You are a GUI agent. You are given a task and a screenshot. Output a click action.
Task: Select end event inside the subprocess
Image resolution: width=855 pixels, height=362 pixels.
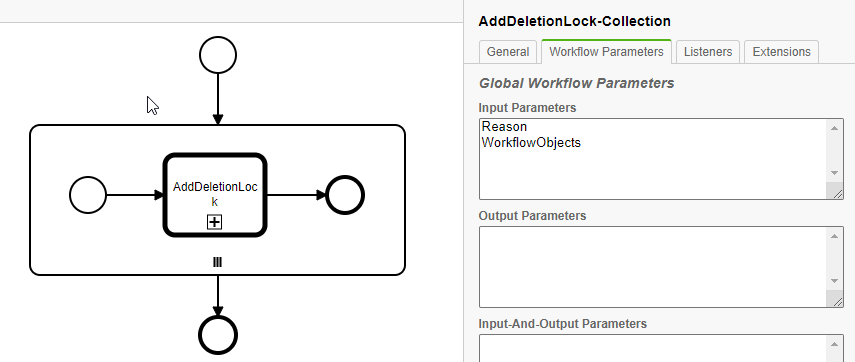coord(345,195)
